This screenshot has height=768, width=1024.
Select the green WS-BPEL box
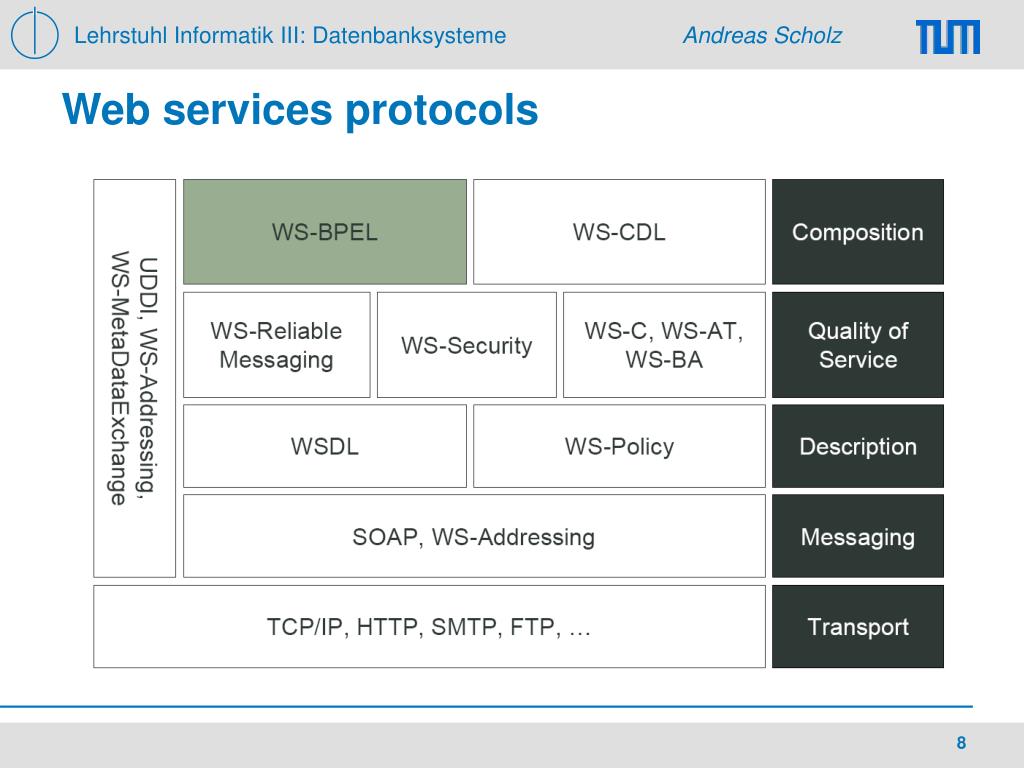[325, 232]
